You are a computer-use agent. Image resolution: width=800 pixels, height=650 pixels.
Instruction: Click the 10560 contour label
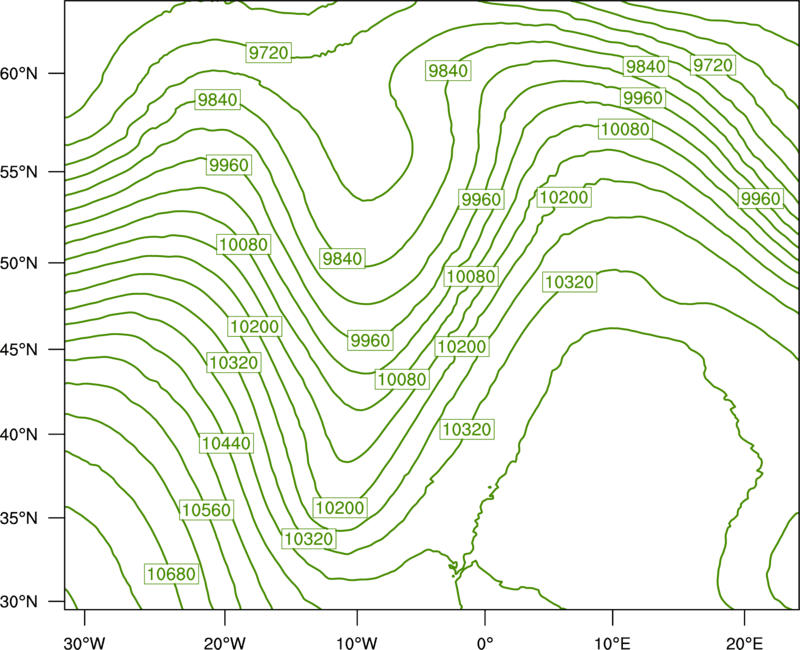[207, 509]
